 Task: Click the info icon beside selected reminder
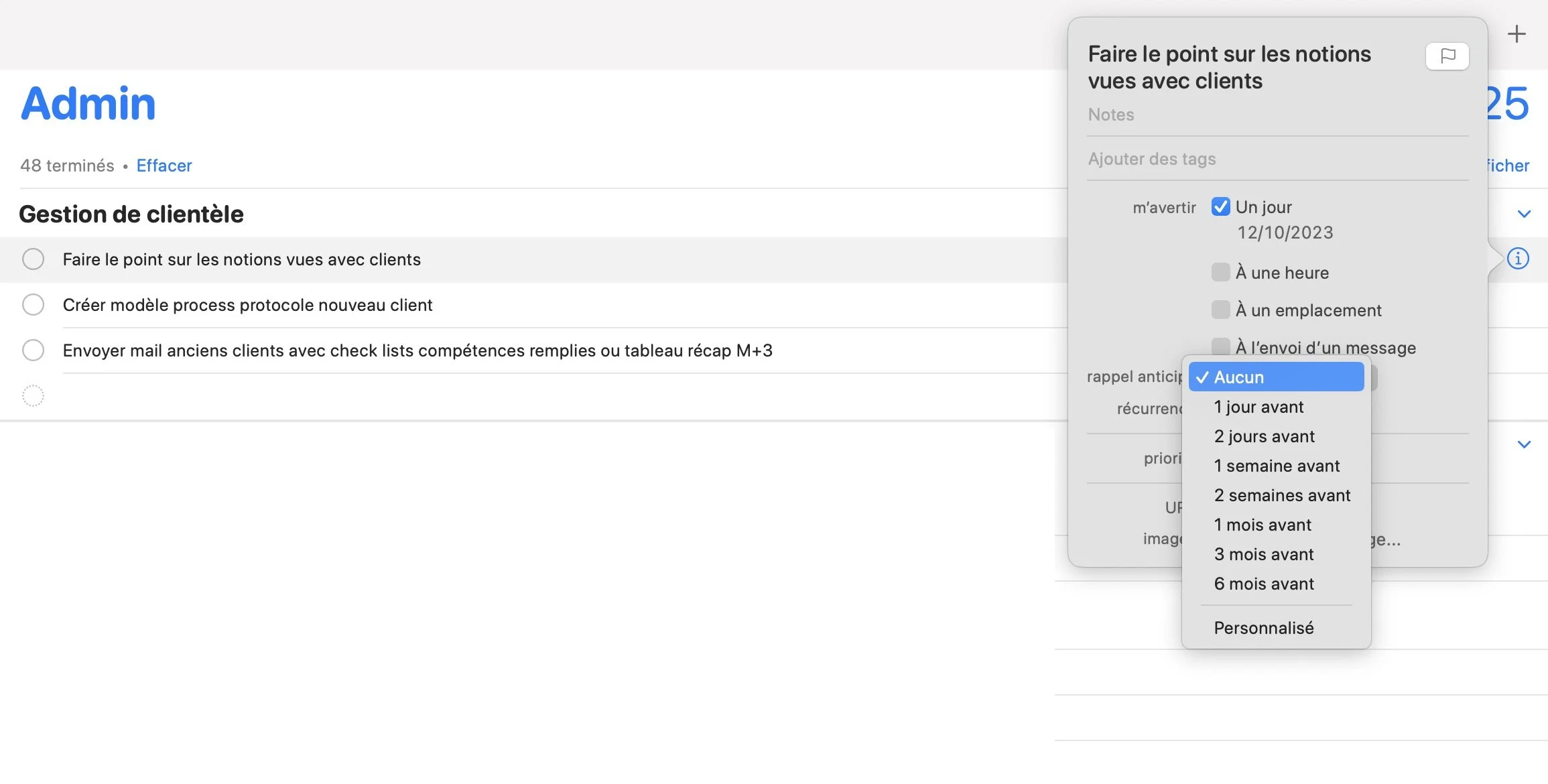1518,259
